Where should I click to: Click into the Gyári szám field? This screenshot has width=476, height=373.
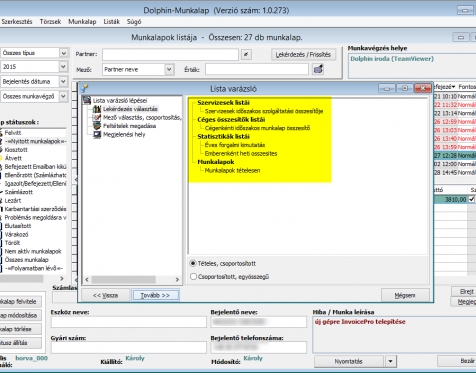(x=129, y=348)
